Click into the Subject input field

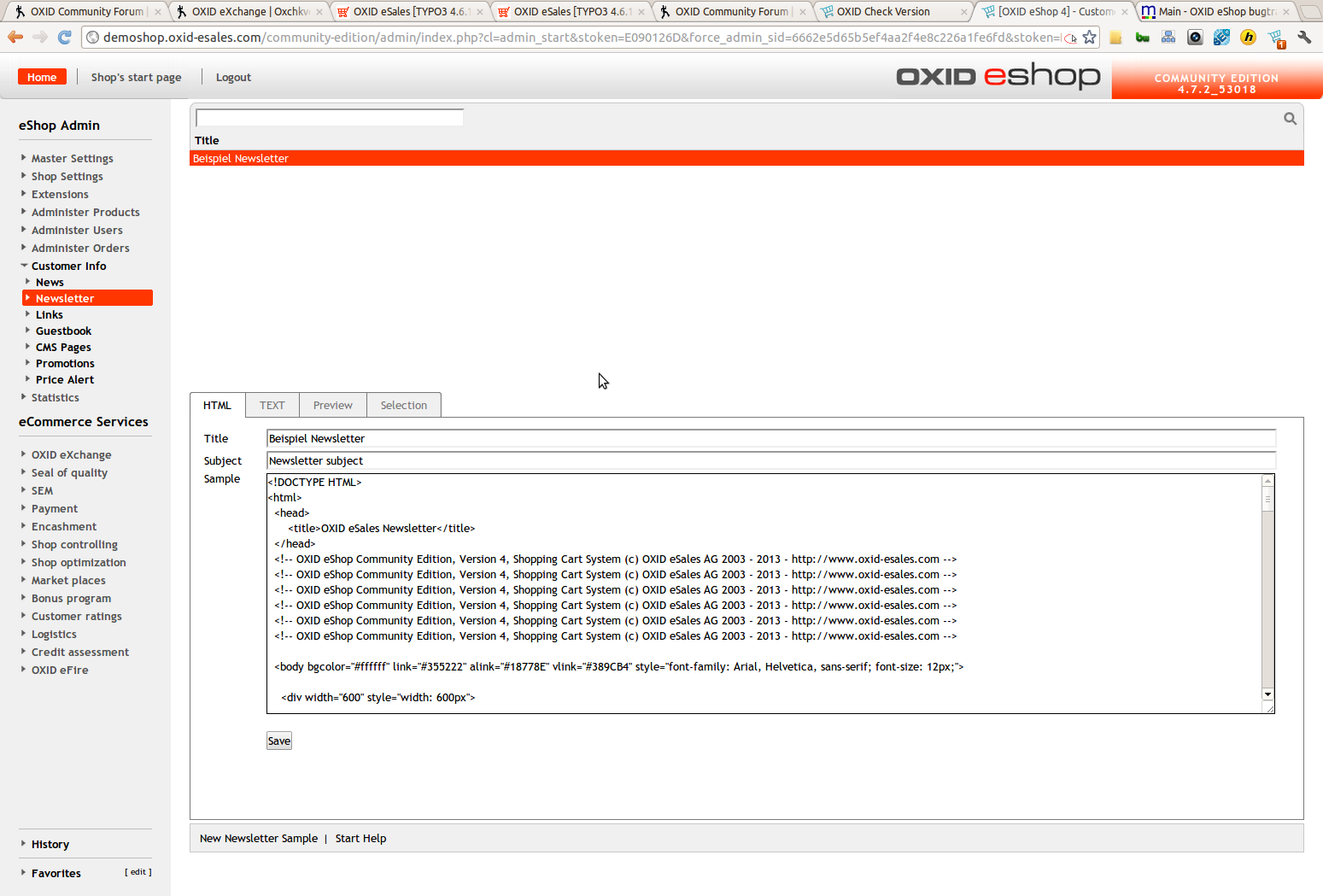pyautogui.click(x=770, y=460)
